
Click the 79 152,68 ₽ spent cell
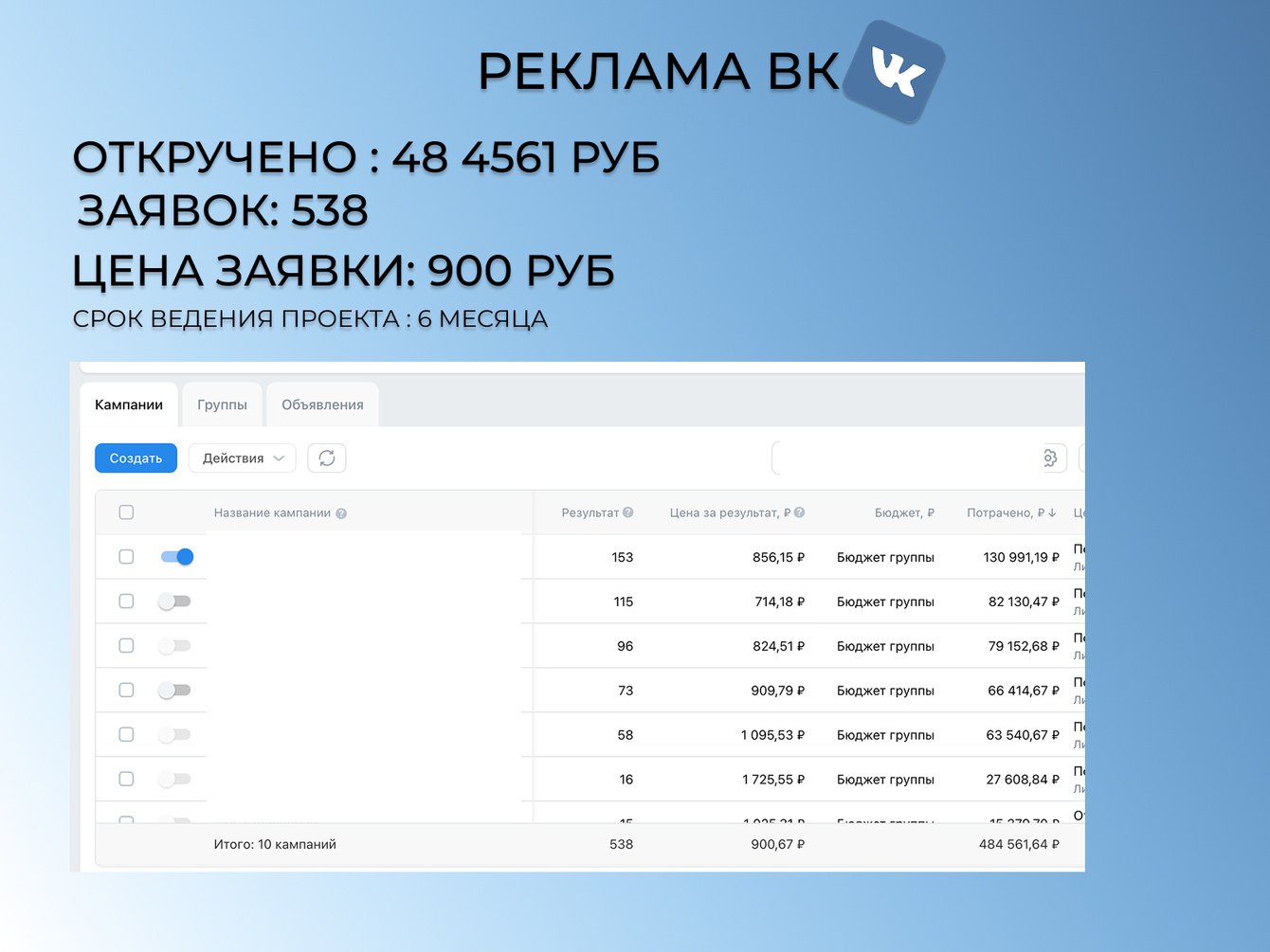1025,646
